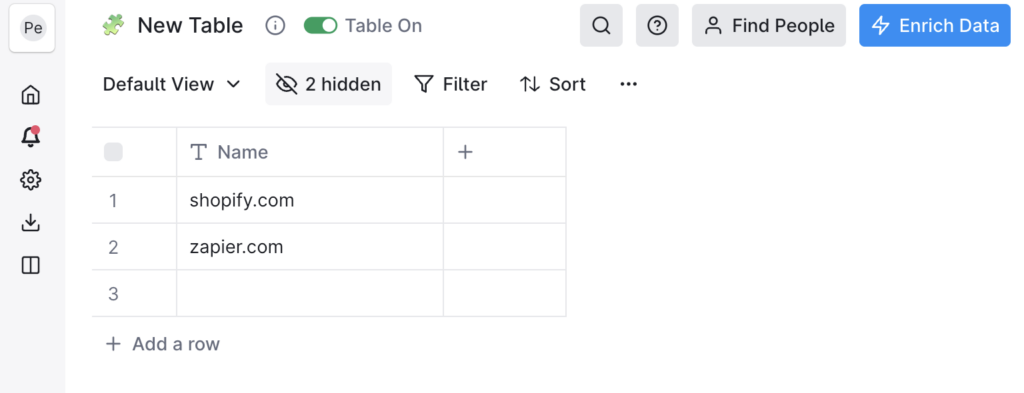This screenshot has height=393, width=1024.
Task: Click the Enrich Data button
Action: (x=935, y=25)
